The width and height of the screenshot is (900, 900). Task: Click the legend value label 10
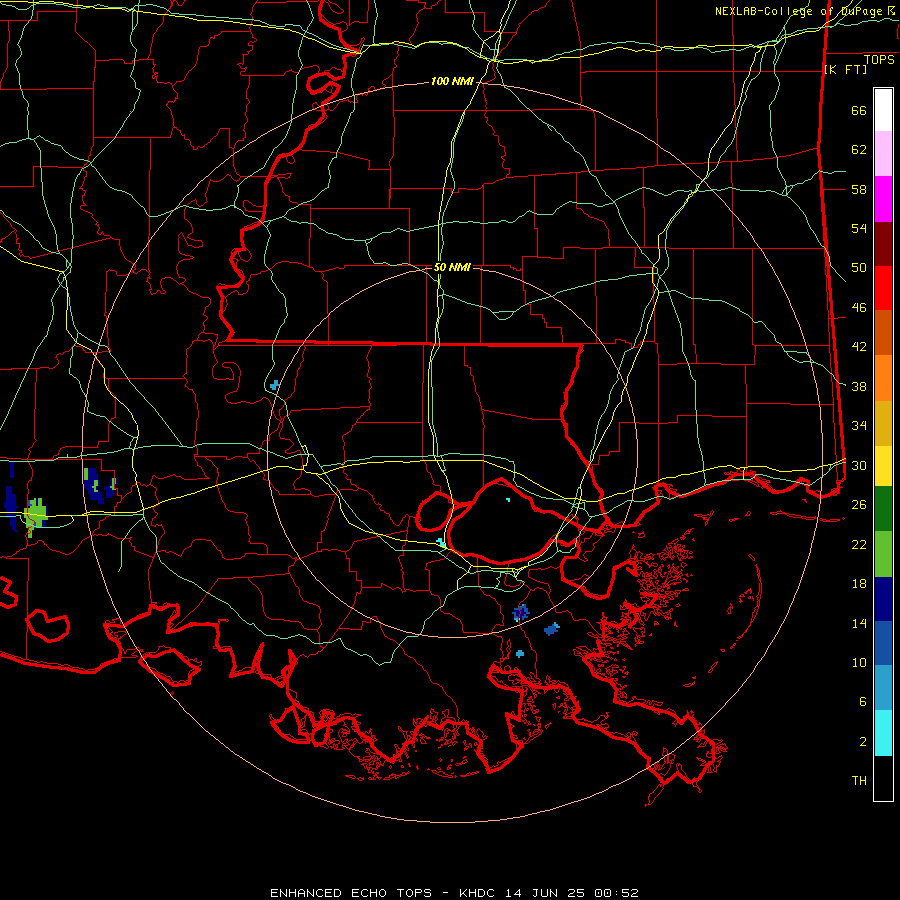[859, 662]
